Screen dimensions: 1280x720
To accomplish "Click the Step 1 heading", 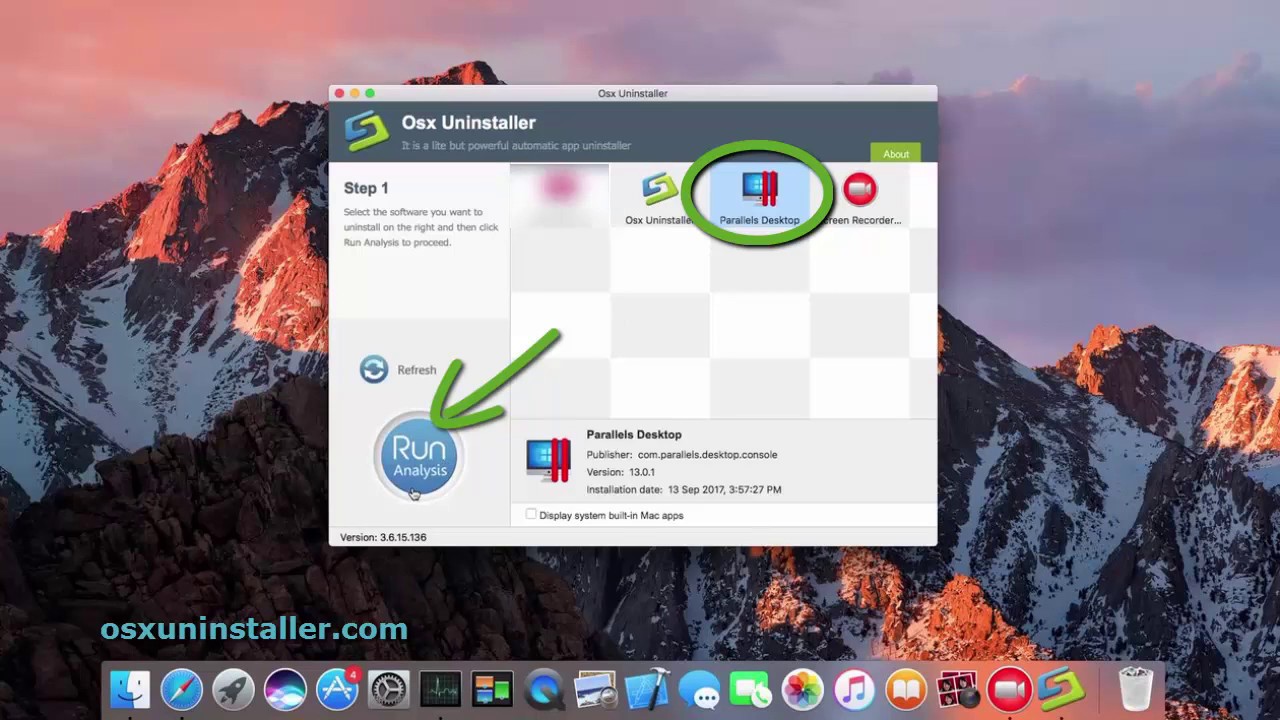I will pos(366,188).
